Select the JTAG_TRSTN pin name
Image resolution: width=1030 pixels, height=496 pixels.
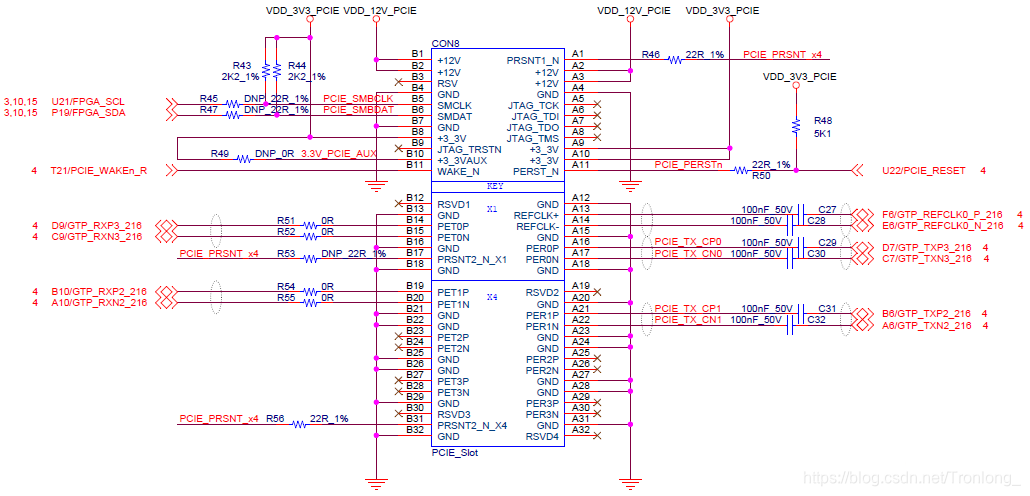[469, 149]
